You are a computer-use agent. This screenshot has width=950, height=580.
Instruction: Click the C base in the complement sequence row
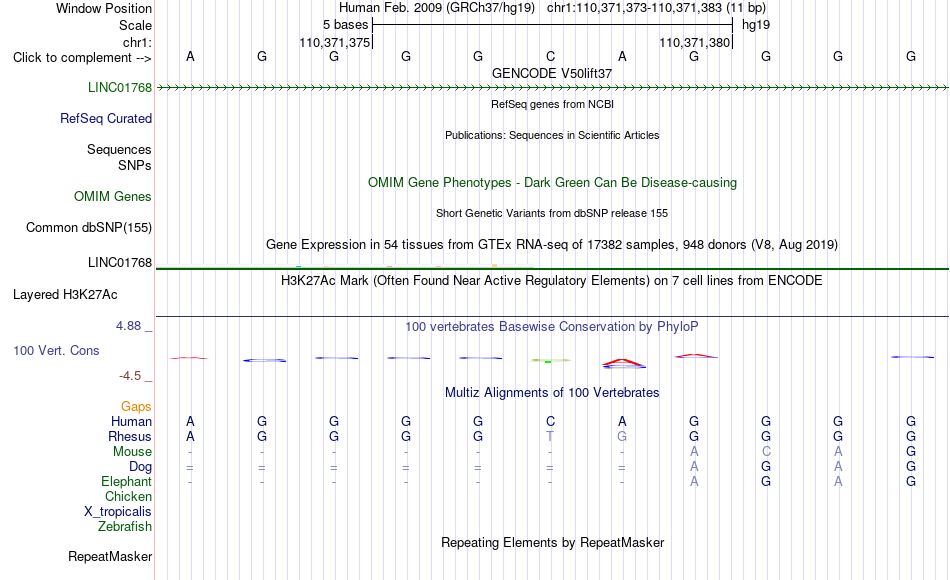tap(550, 56)
